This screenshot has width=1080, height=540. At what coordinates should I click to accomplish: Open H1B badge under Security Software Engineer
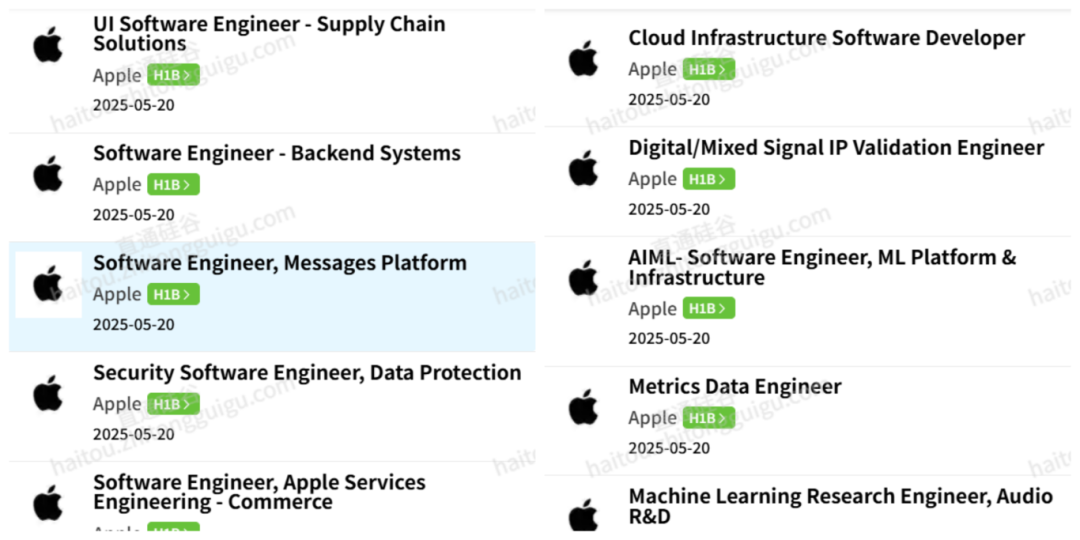[x=173, y=404]
